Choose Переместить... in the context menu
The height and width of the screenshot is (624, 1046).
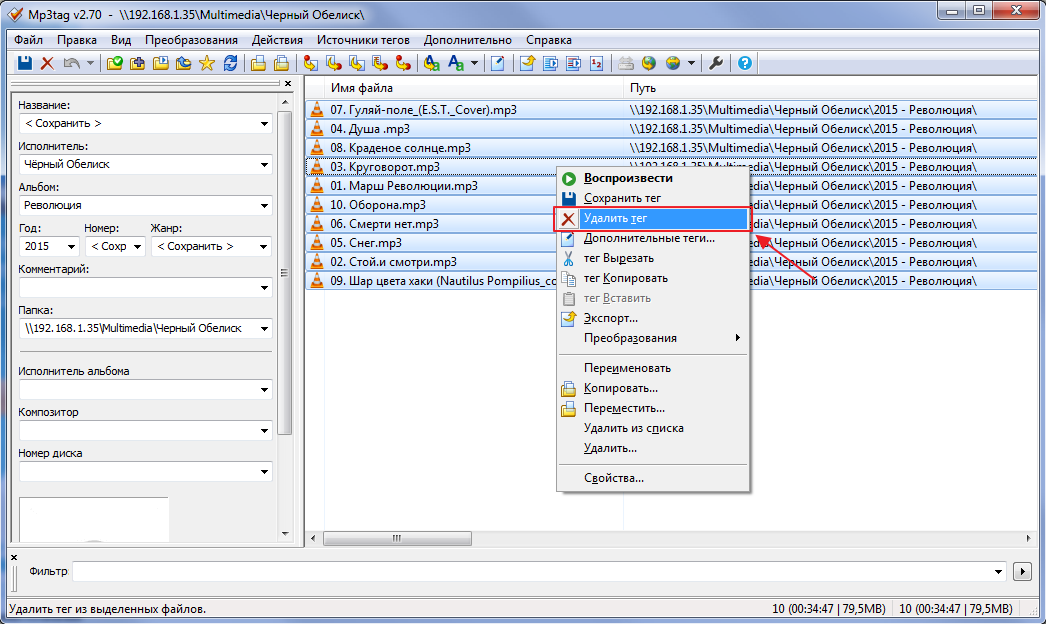point(653,408)
